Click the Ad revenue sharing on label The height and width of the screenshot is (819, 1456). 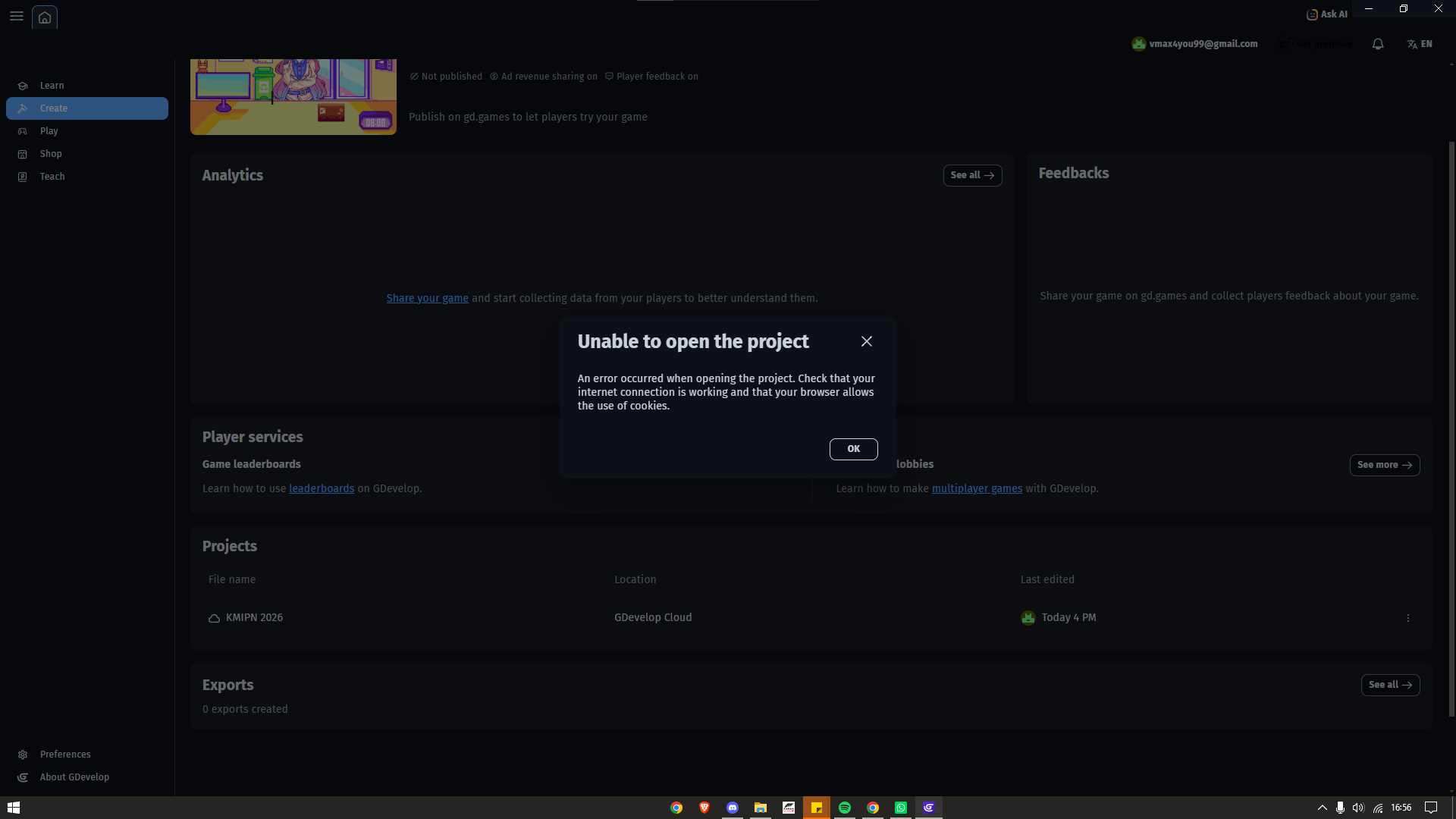click(x=543, y=77)
